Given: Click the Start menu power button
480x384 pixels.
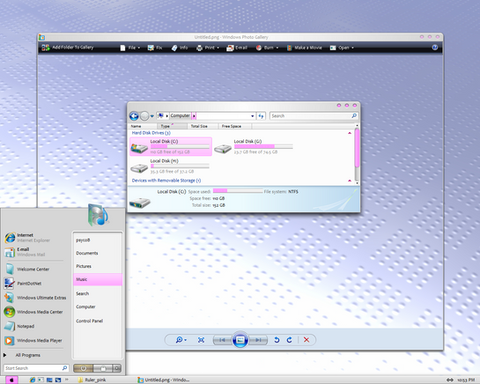Looking at the screenshot, I should tap(83, 368).
